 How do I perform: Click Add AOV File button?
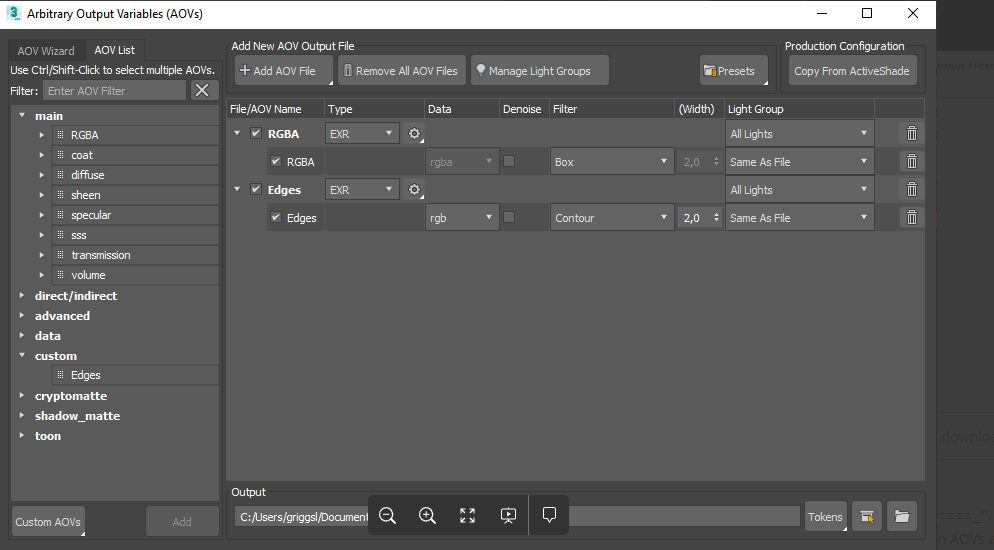click(284, 70)
